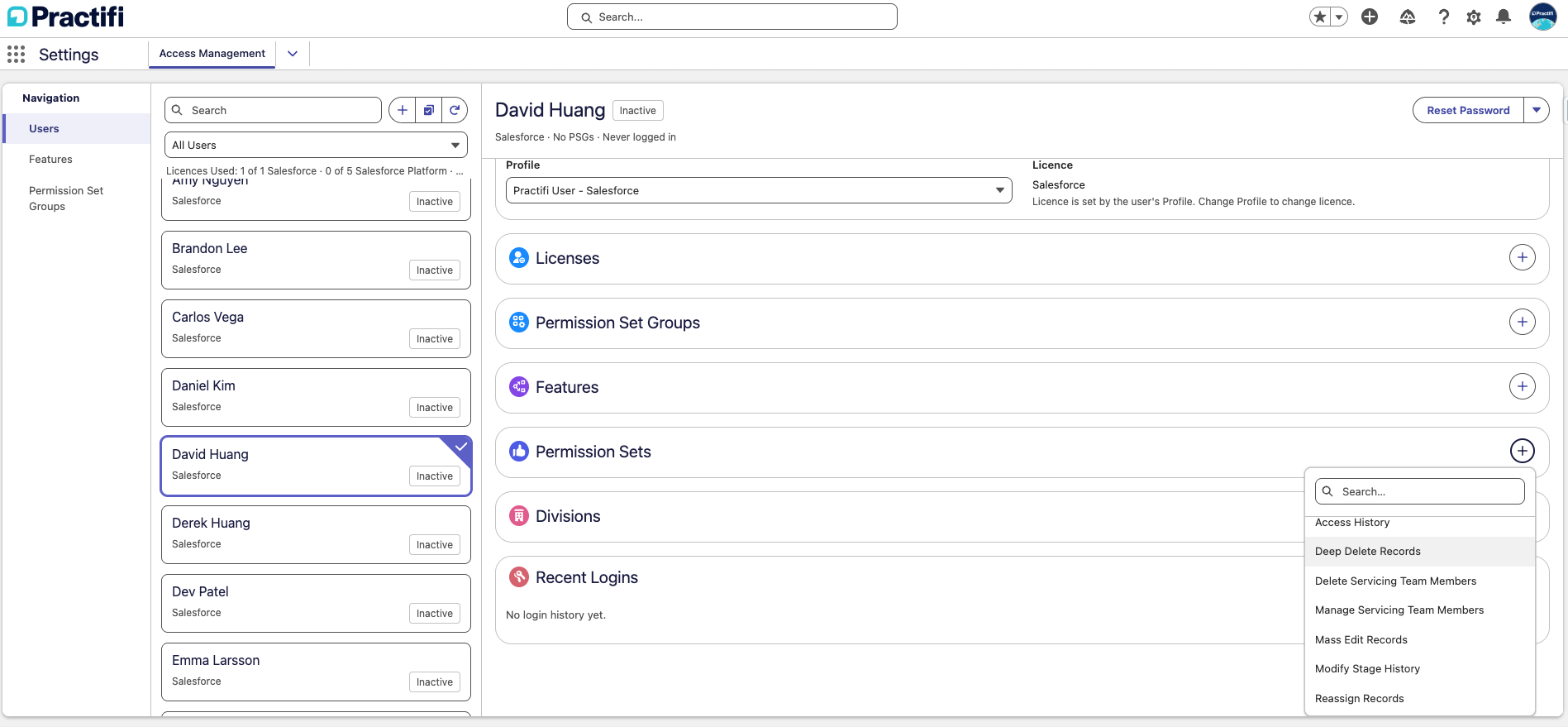Screen dimensions: 1568x727
Task: Click the Permission Sets plus button
Action: pos(1523,451)
